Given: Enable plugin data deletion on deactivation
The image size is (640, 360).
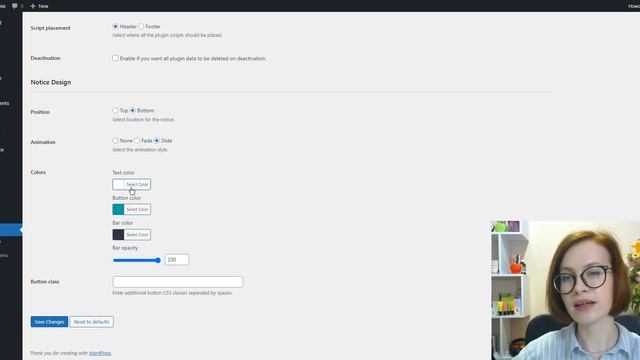Looking at the screenshot, I should (x=116, y=58).
